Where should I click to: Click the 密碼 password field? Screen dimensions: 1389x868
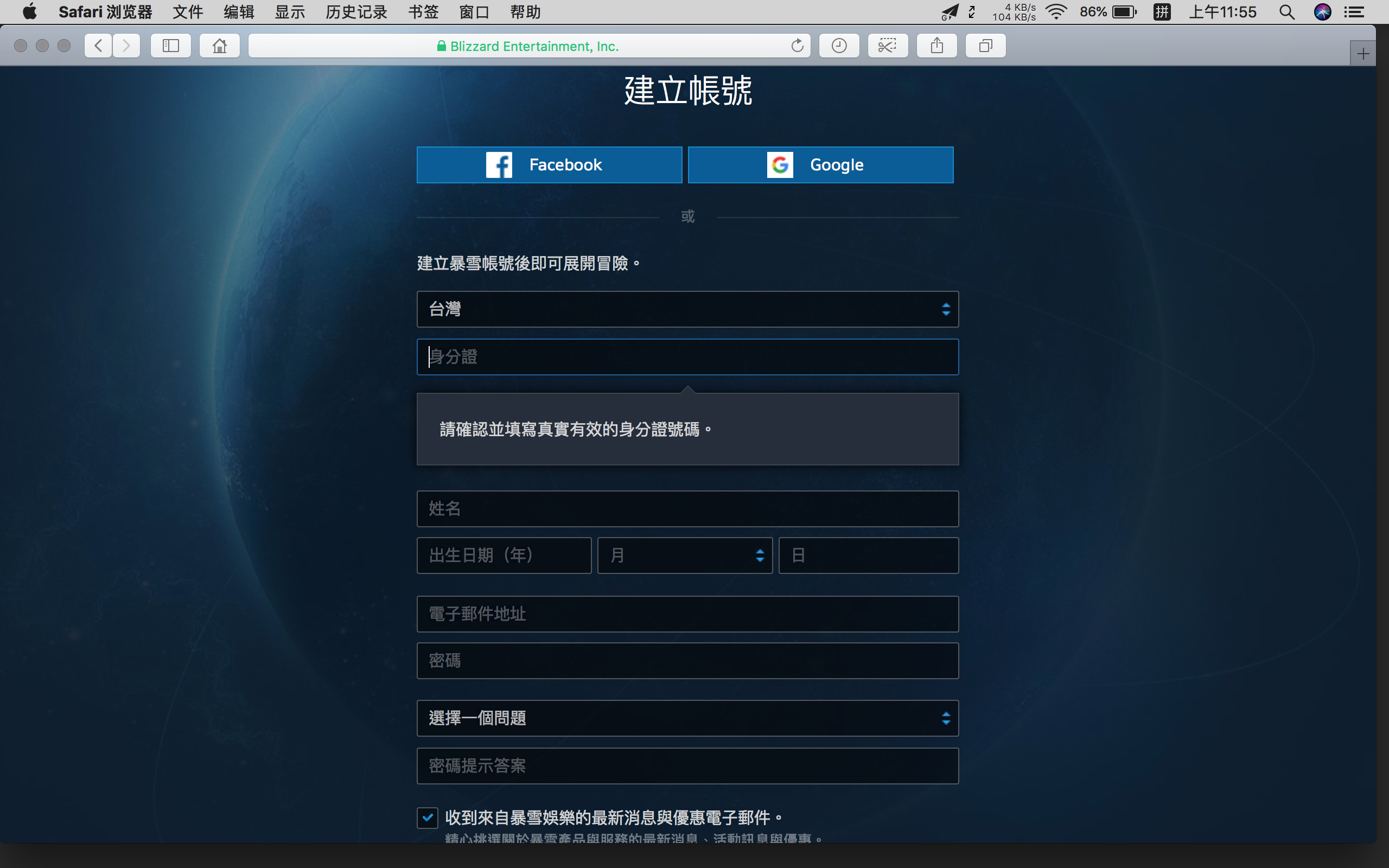(687, 661)
